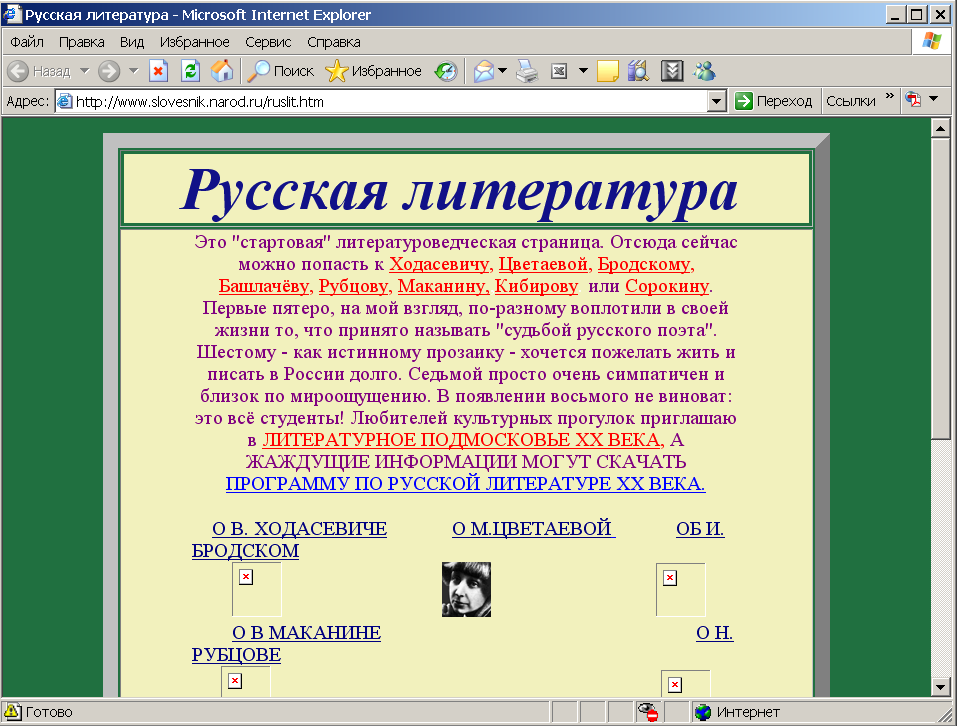Open the Edit button dropdown arrow
This screenshot has height=726, width=957.
click(583, 71)
